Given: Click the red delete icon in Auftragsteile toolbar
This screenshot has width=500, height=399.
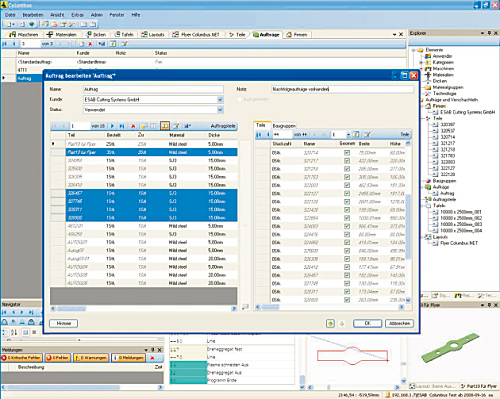Looking at the screenshot, I should click(133, 126).
